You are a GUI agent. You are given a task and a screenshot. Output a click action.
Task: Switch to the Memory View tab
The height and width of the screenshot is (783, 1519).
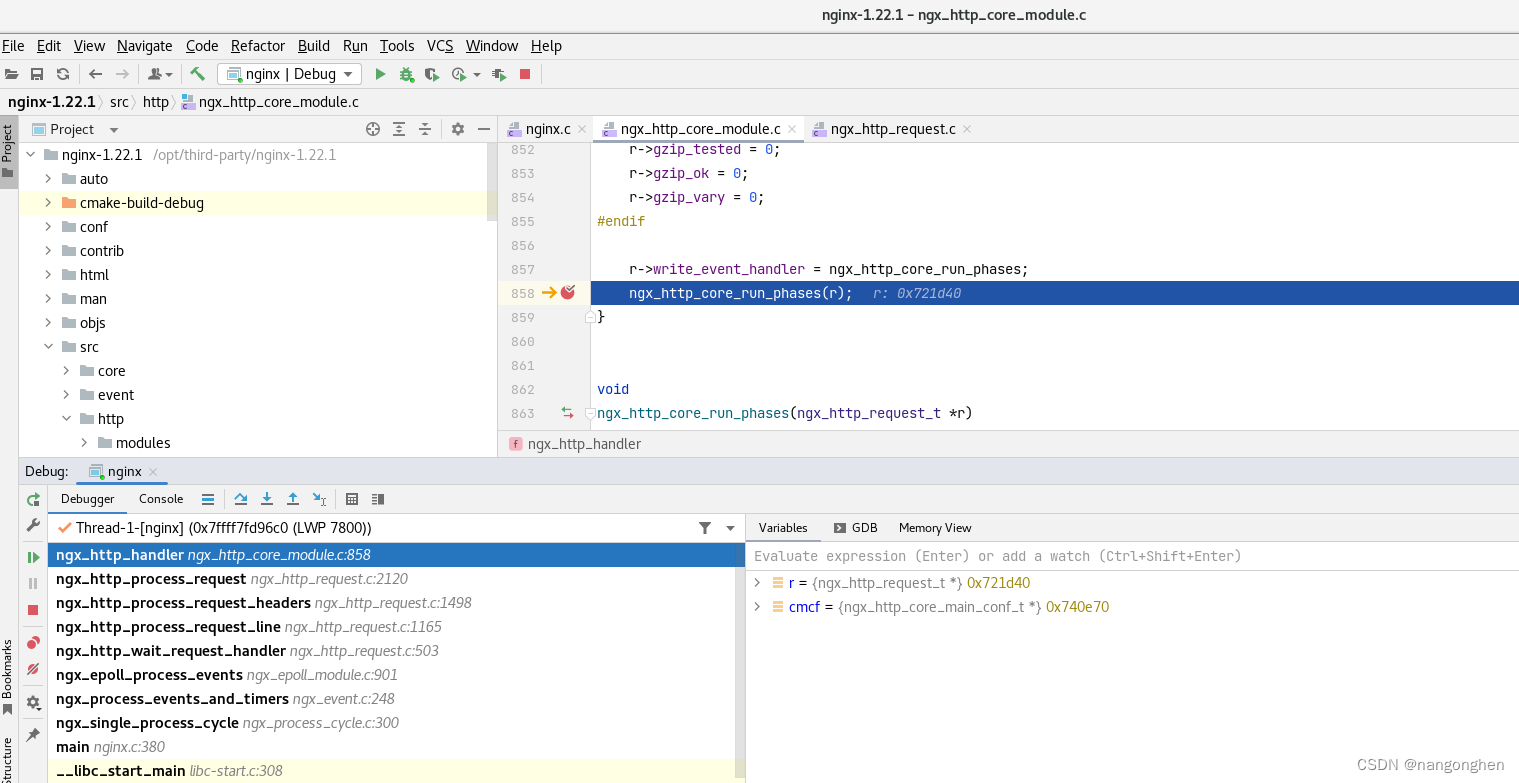pyautogui.click(x=935, y=528)
